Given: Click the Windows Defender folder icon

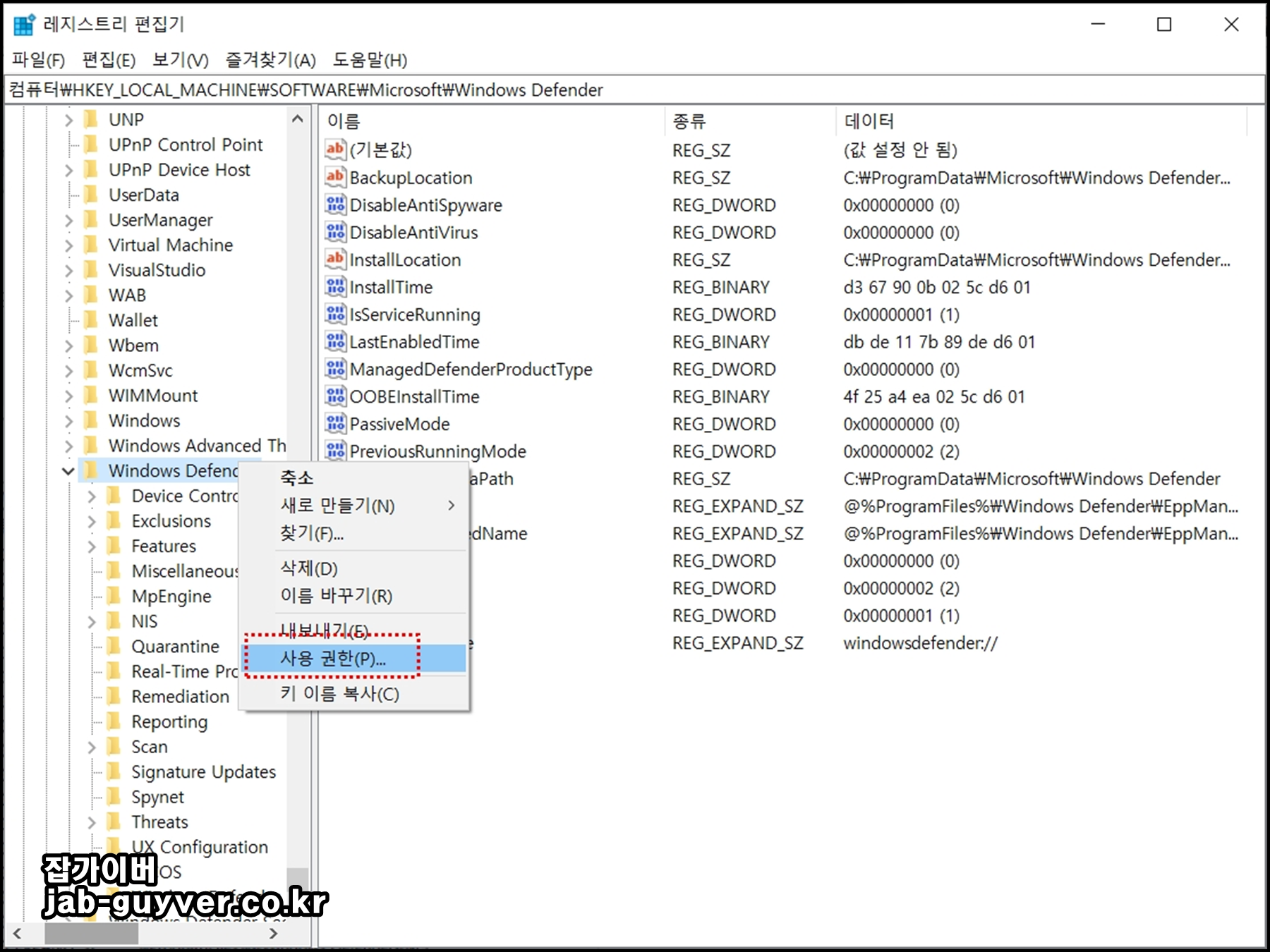Looking at the screenshot, I should 90,470.
